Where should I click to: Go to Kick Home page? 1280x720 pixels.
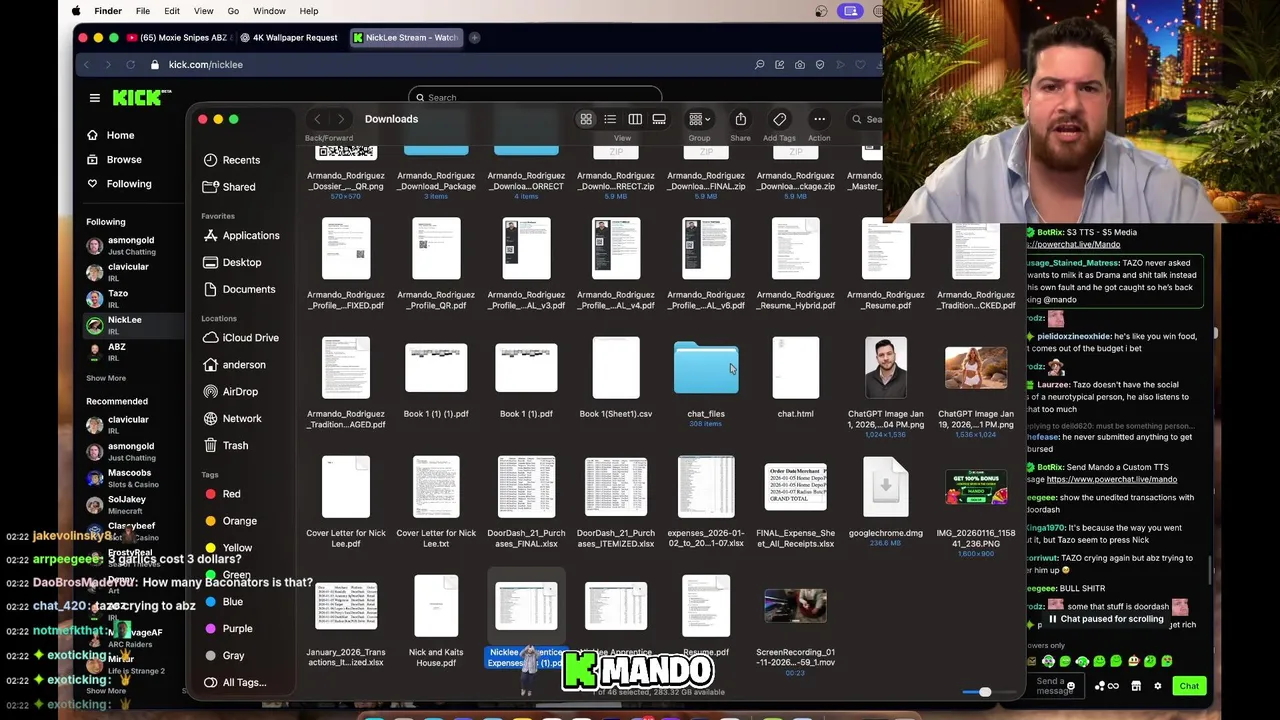111,136
